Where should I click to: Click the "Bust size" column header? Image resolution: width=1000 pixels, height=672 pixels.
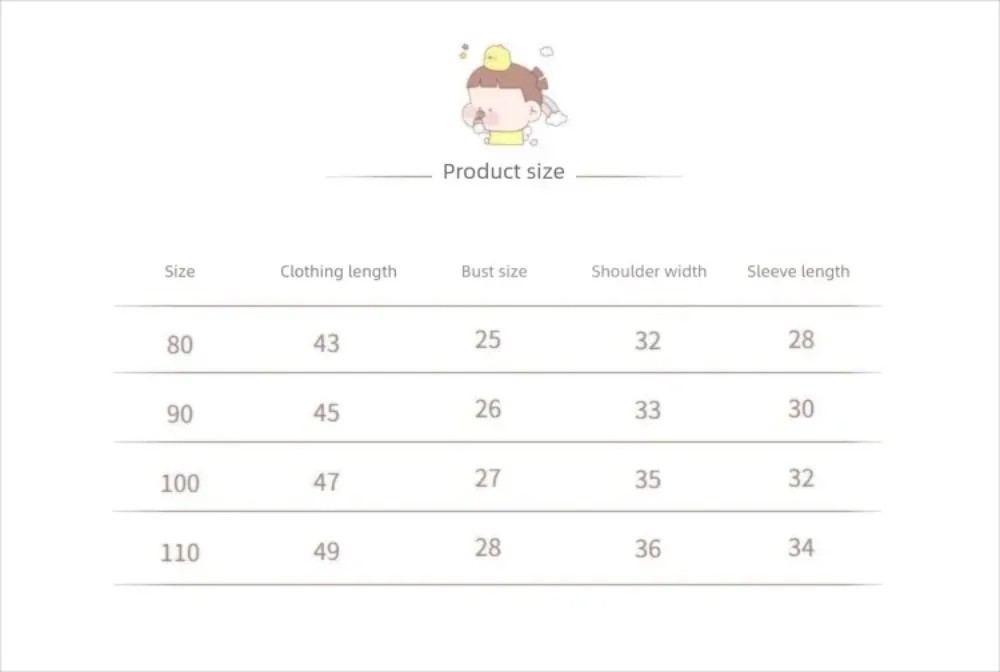click(494, 272)
